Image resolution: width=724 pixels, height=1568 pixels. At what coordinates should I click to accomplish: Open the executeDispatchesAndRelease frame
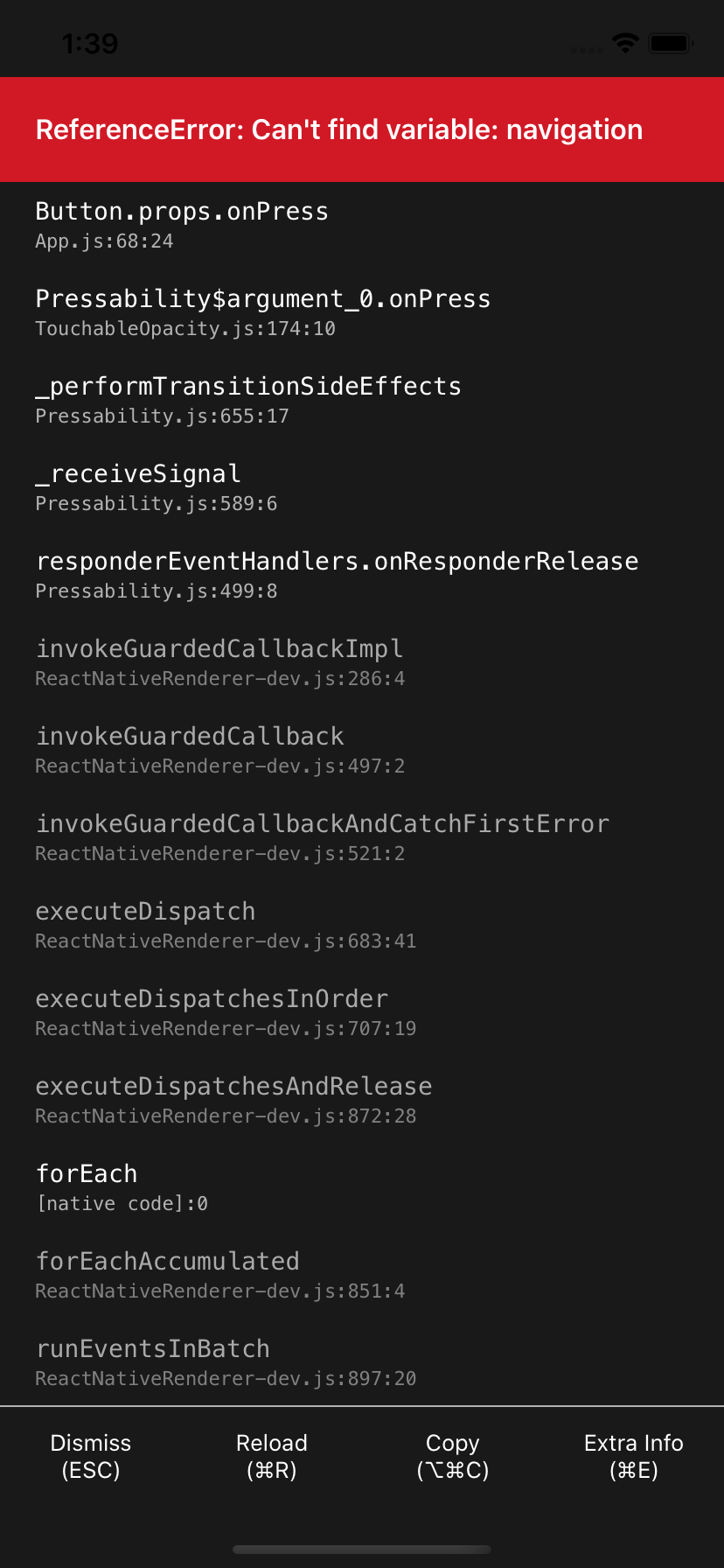362,1101
